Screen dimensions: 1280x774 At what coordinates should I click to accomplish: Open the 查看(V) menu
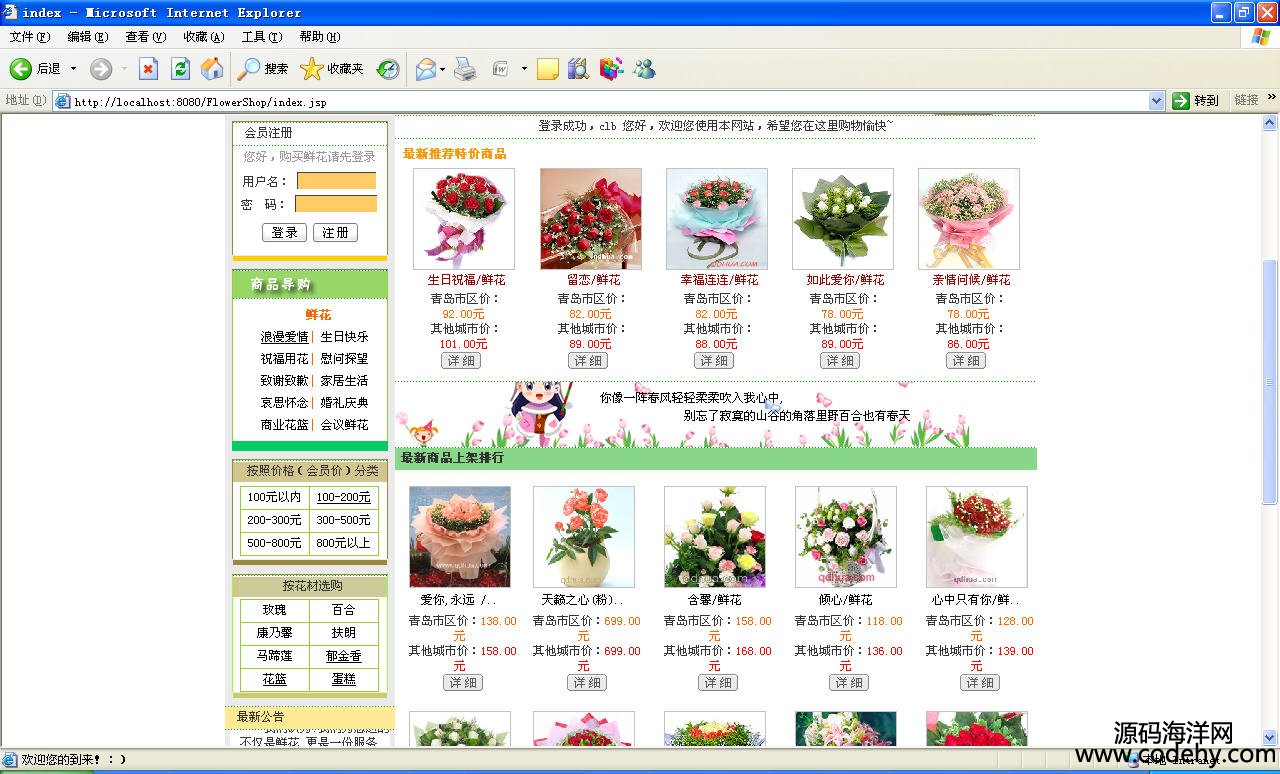point(146,37)
